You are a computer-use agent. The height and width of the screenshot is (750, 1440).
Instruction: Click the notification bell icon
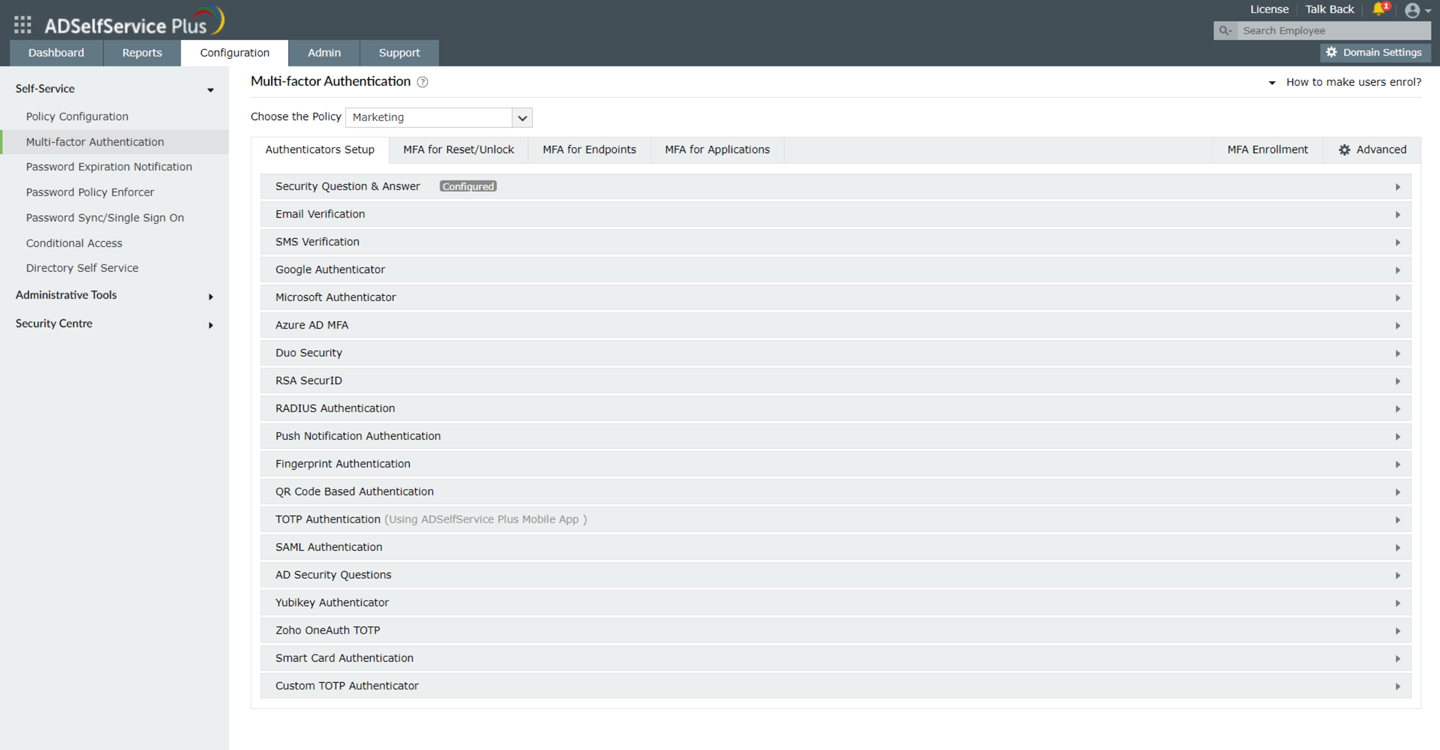click(1380, 9)
